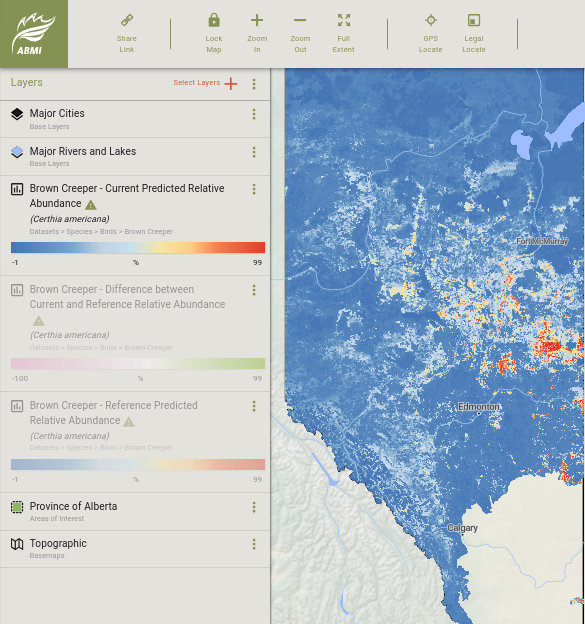Click Current Predicted Abundance color gradient bar

(x=138, y=247)
